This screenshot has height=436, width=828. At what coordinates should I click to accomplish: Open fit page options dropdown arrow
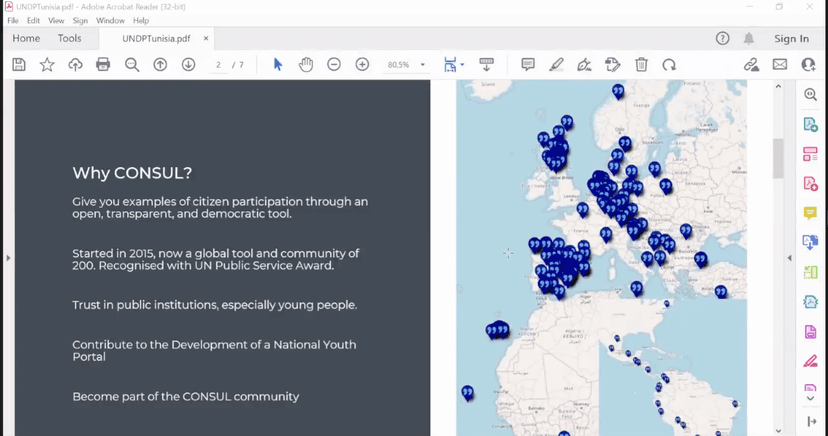[463, 65]
